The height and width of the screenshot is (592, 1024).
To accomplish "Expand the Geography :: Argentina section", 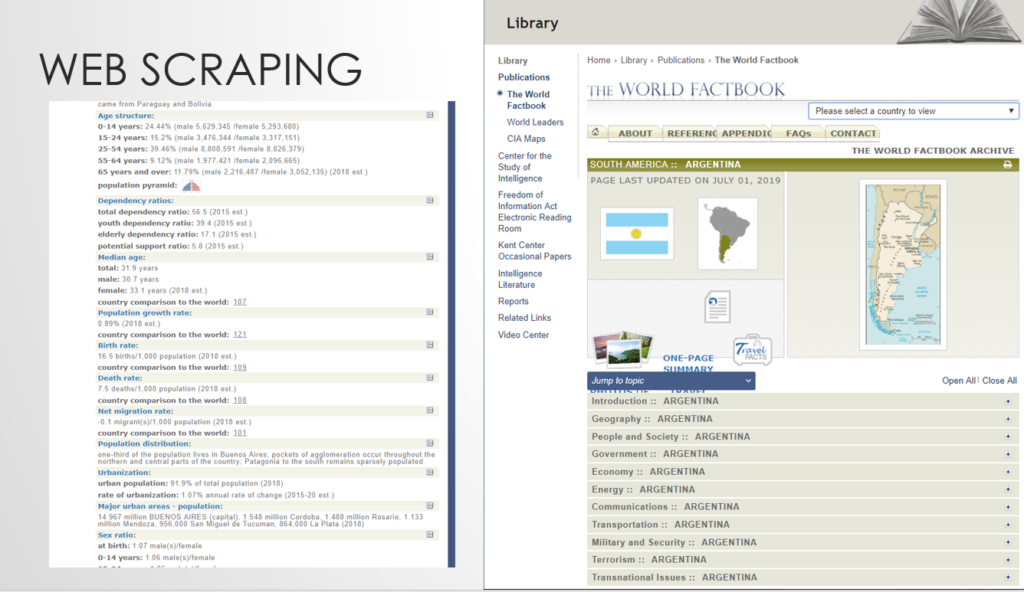I will tap(1007, 419).
